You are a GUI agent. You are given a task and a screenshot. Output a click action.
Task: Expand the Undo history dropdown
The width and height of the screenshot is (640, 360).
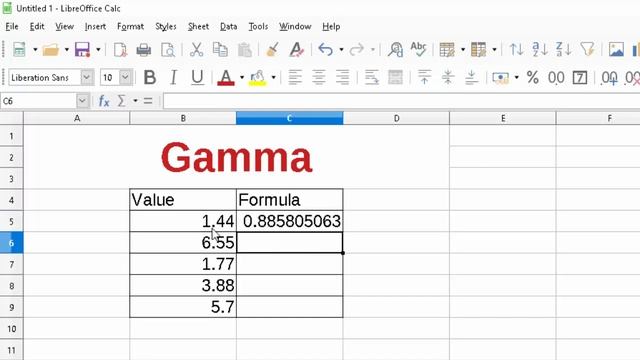coord(341,50)
